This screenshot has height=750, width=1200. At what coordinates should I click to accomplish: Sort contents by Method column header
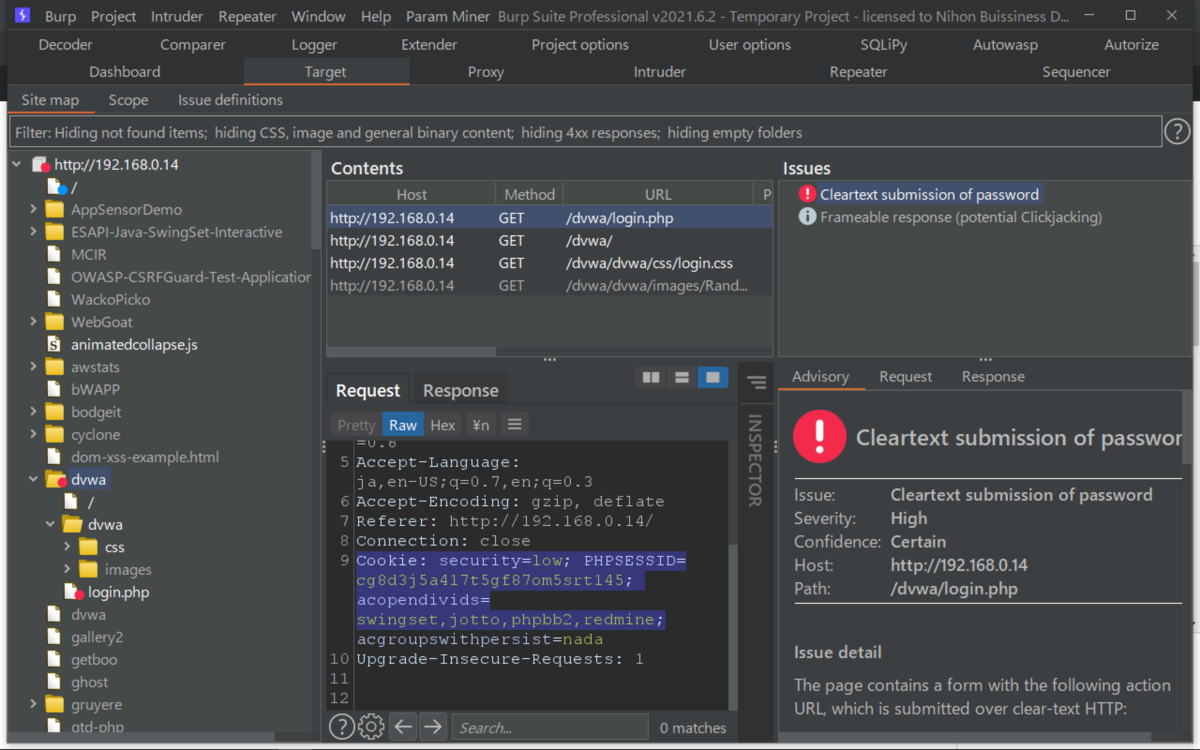[x=529, y=195]
